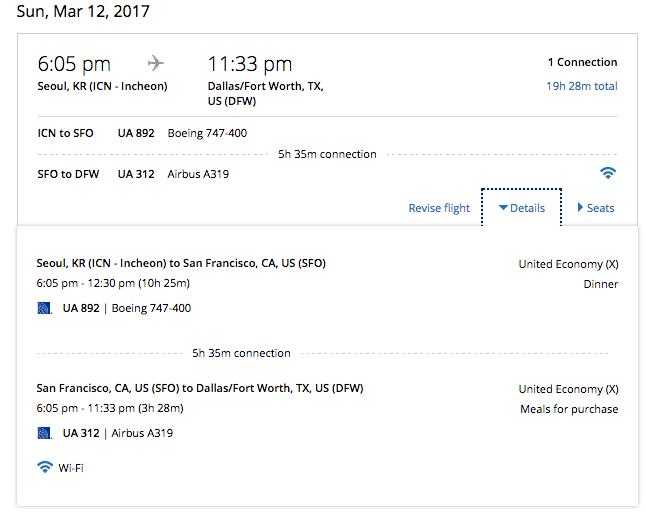
Task: Click the UA 312 flight number in summary
Action: pos(136,174)
